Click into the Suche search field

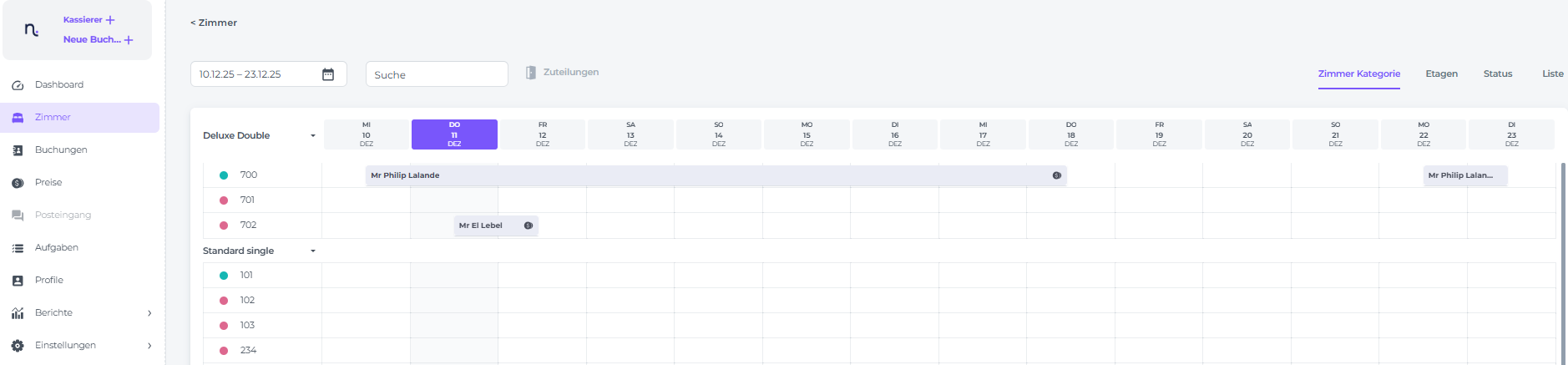437,74
